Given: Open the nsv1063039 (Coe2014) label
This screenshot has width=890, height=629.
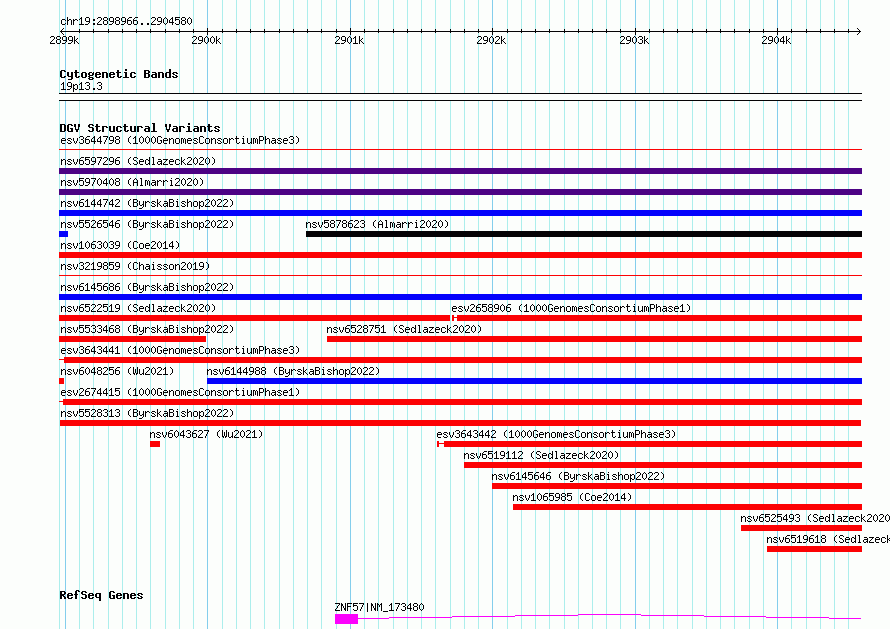Looking at the screenshot, I should [120, 245].
